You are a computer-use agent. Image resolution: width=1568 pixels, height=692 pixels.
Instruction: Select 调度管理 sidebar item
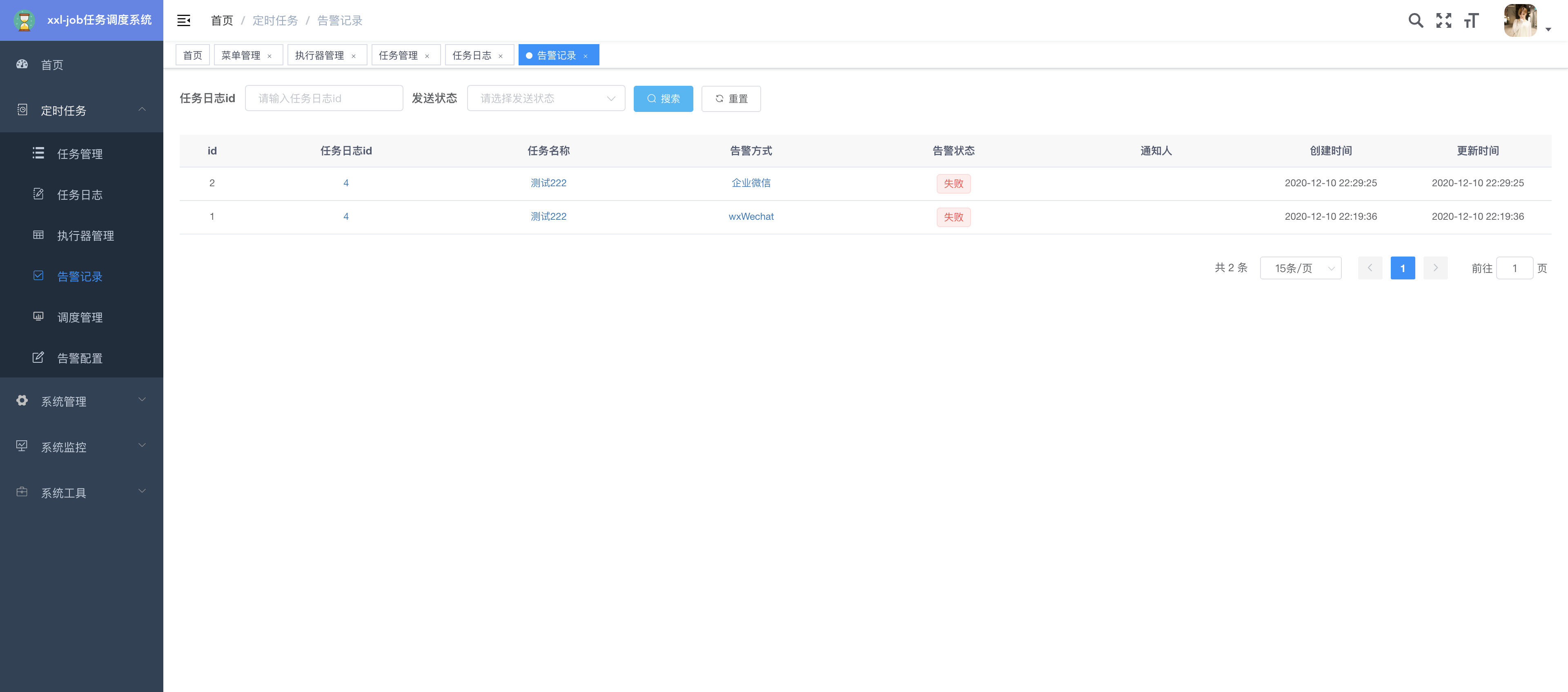pyautogui.click(x=80, y=317)
